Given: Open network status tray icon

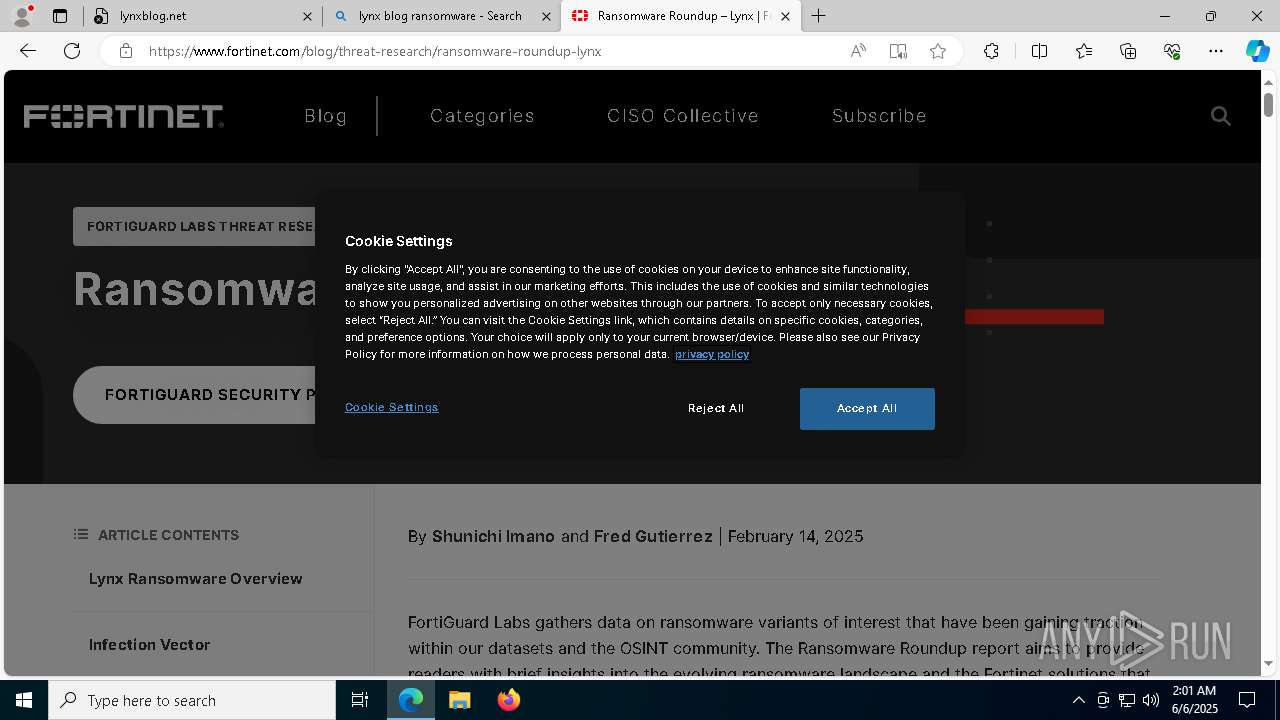Looking at the screenshot, I should 1127,700.
